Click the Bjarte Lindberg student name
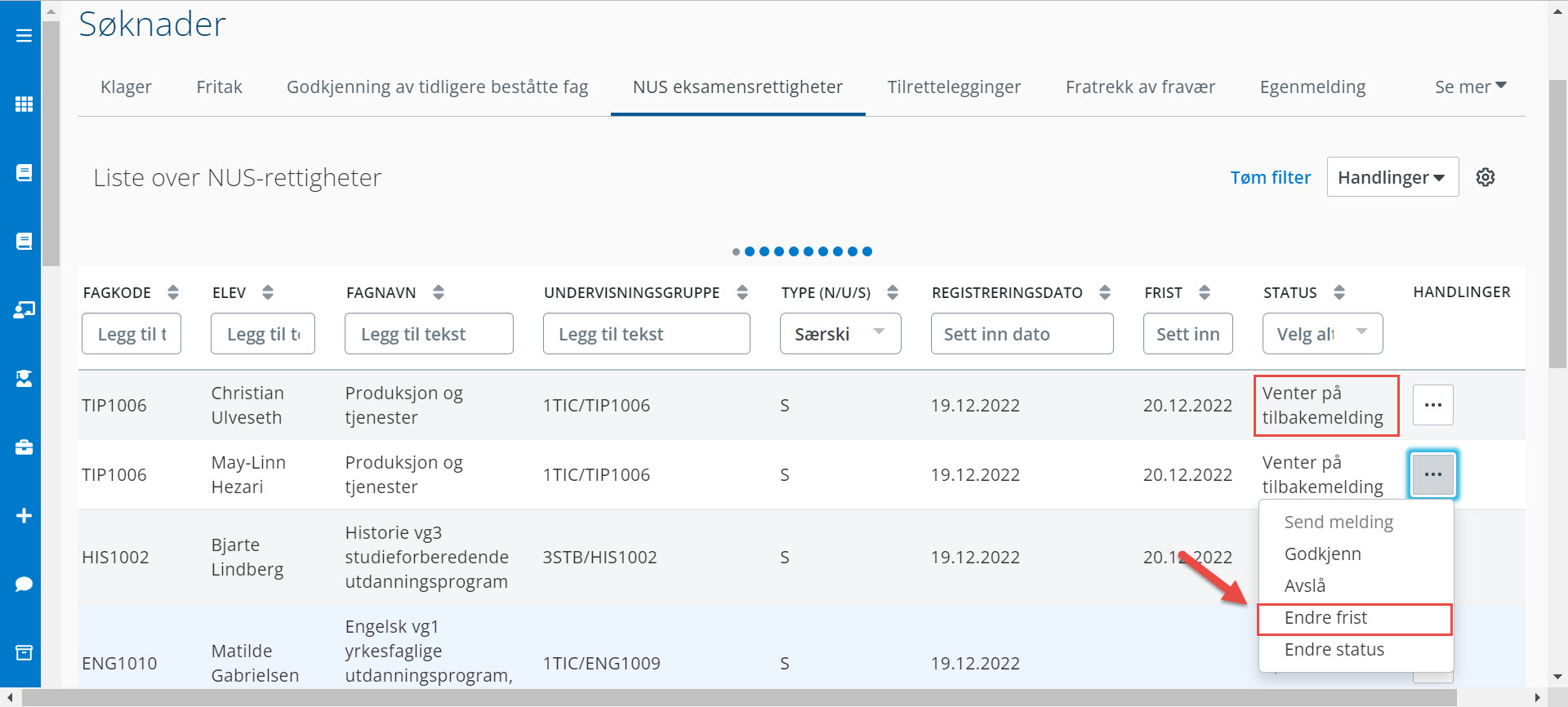The image size is (1568, 707). coord(247,557)
